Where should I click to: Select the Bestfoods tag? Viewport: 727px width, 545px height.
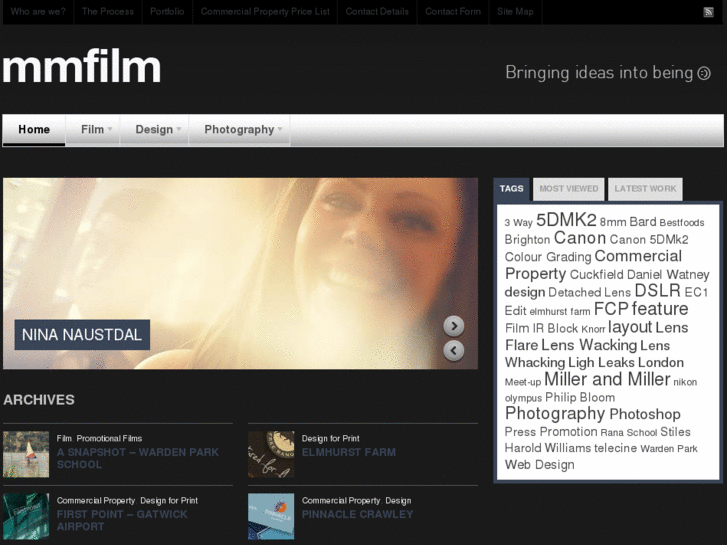pyautogui.click(x=682, y=223)
